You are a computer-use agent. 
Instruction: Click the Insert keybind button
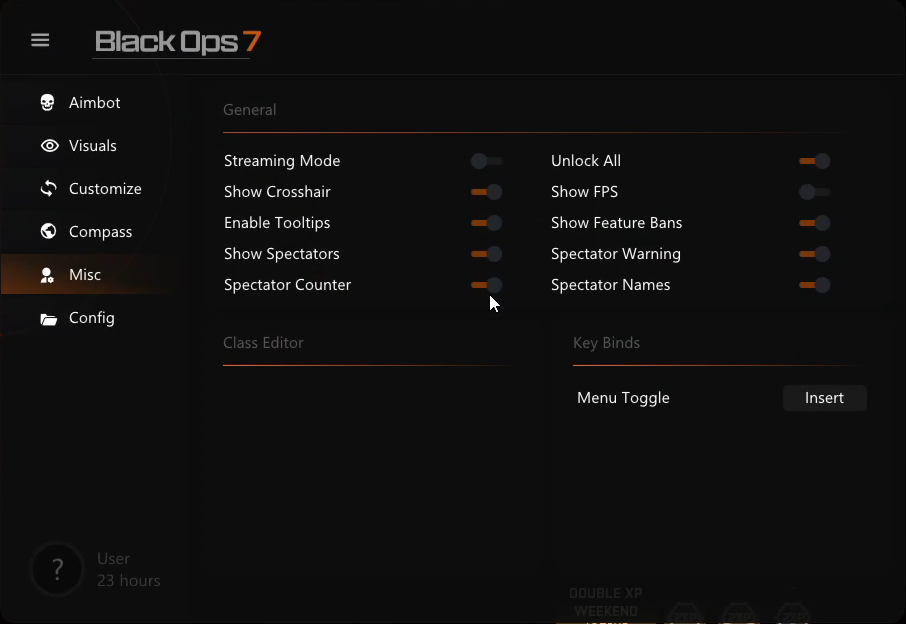tap(824, 397)
